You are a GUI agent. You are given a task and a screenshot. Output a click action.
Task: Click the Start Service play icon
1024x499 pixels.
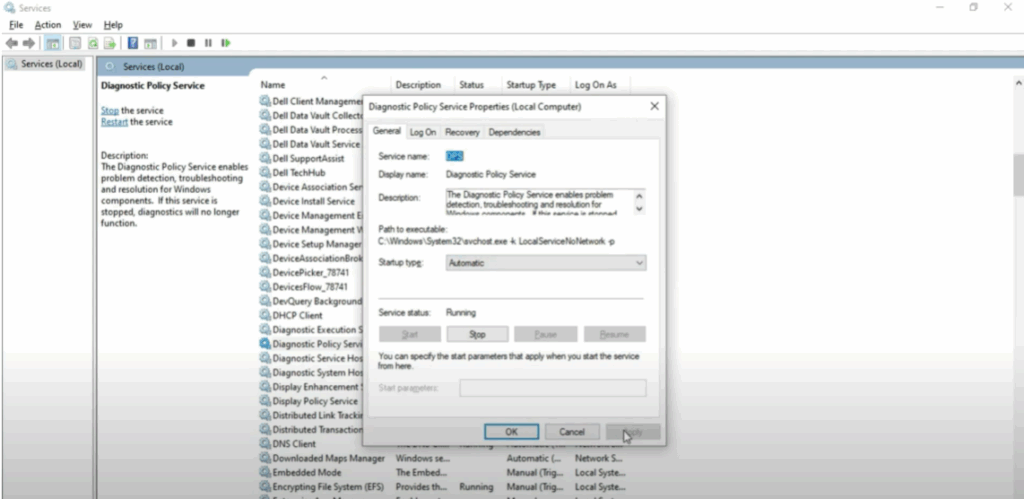click(x=174, y=43)
